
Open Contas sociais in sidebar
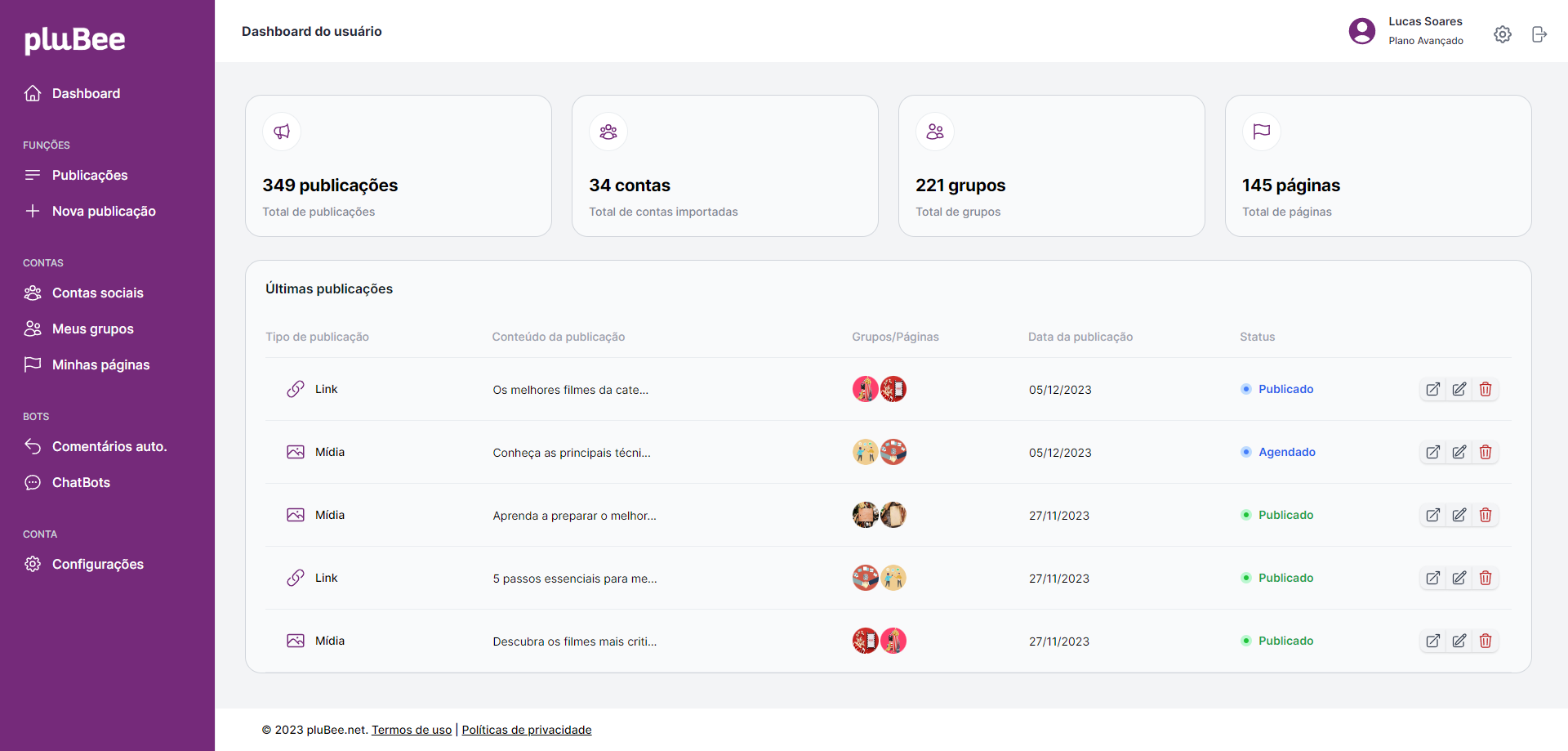point(83,293)
